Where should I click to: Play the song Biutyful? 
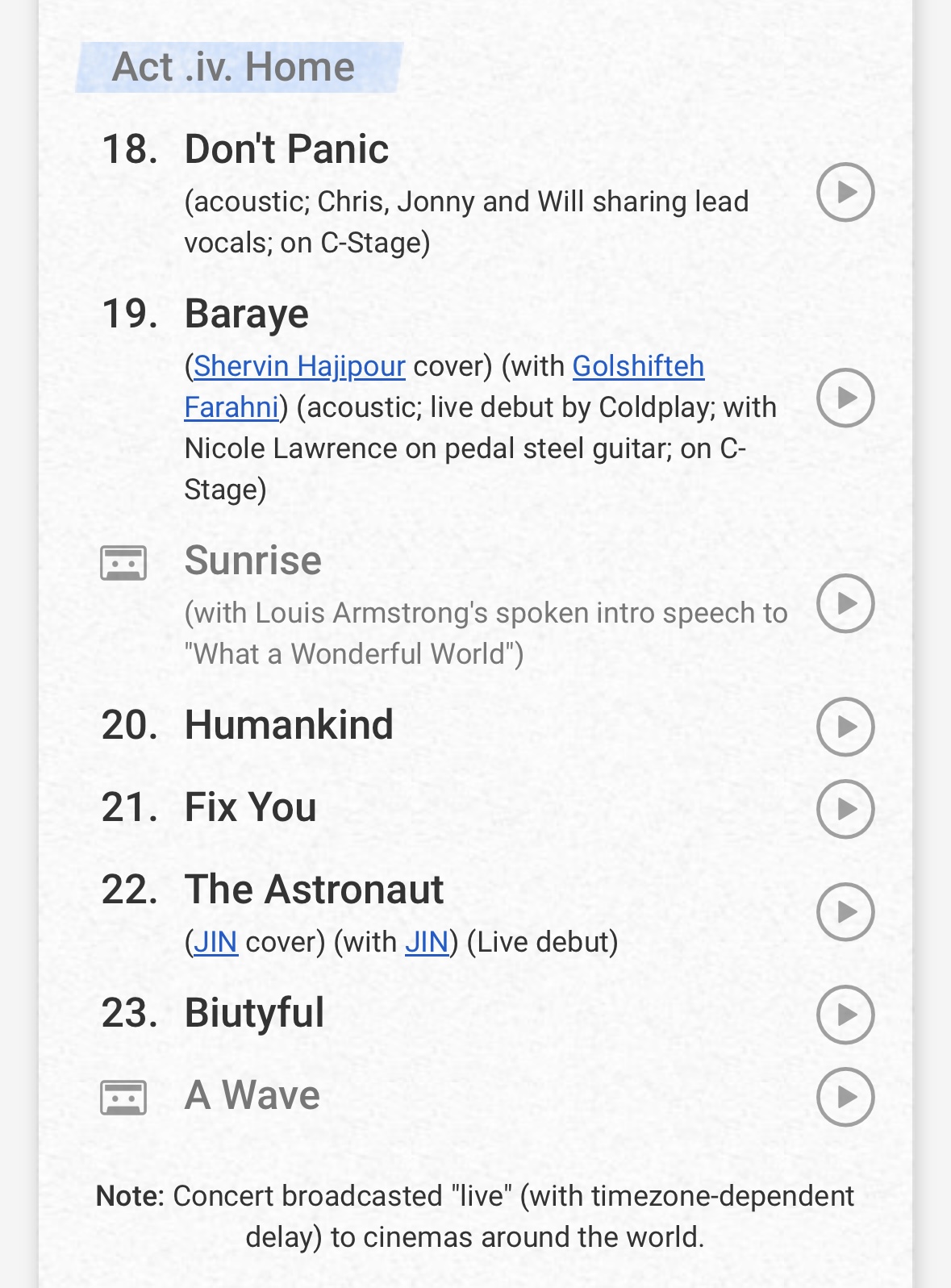[845, 1015]
